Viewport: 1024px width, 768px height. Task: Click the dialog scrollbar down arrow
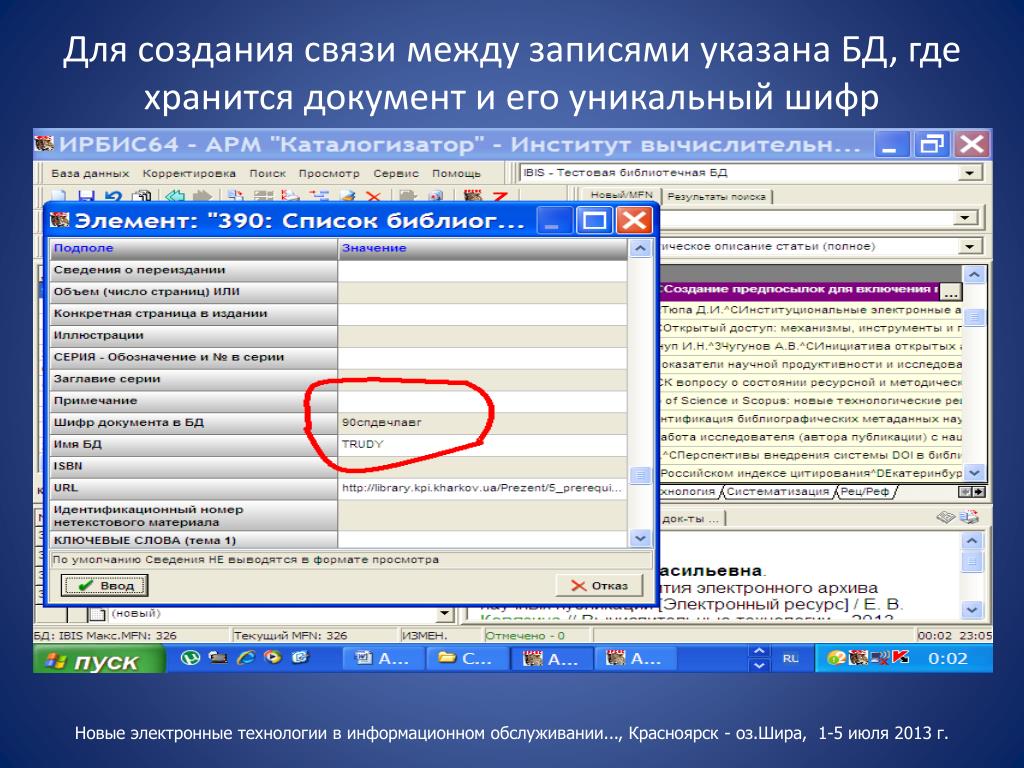click(x=640, y=538)
